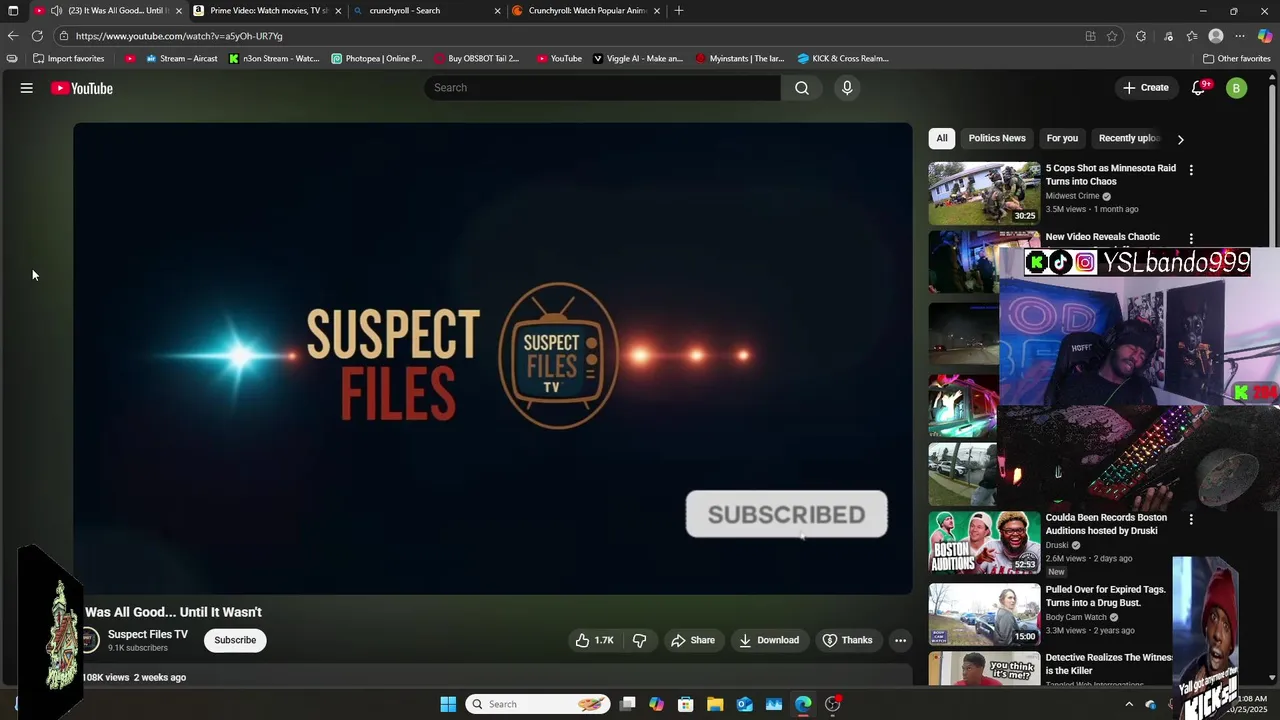Open Stream – Aircast bookmark
Image resolution: width=1280 pixels, height=720 pixels.
(x=181, y=58)
